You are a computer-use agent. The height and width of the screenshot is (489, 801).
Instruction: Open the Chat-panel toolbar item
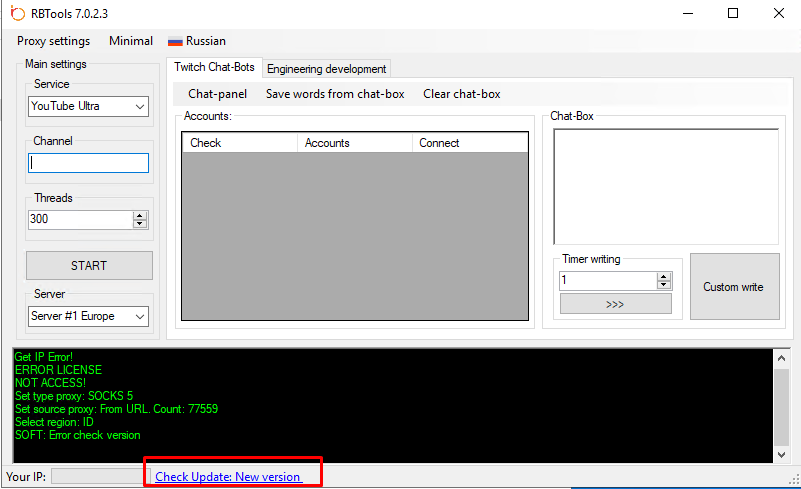point(217,94)
